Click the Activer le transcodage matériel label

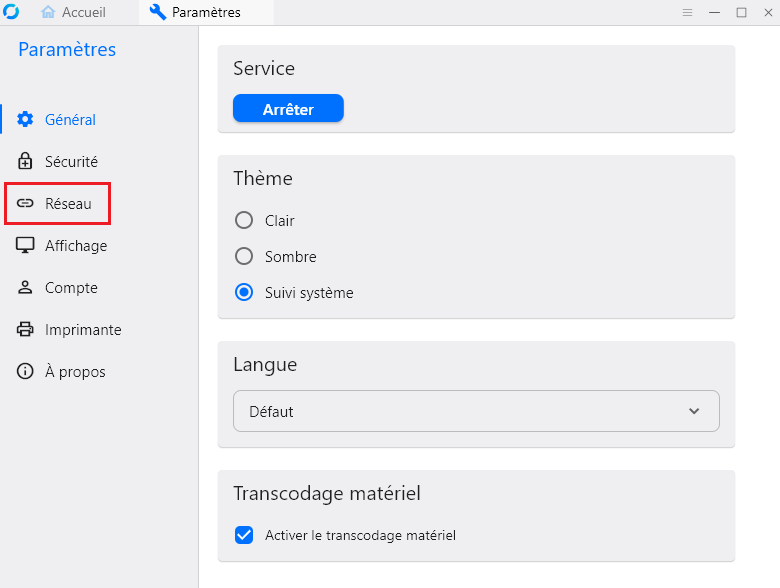360,536
